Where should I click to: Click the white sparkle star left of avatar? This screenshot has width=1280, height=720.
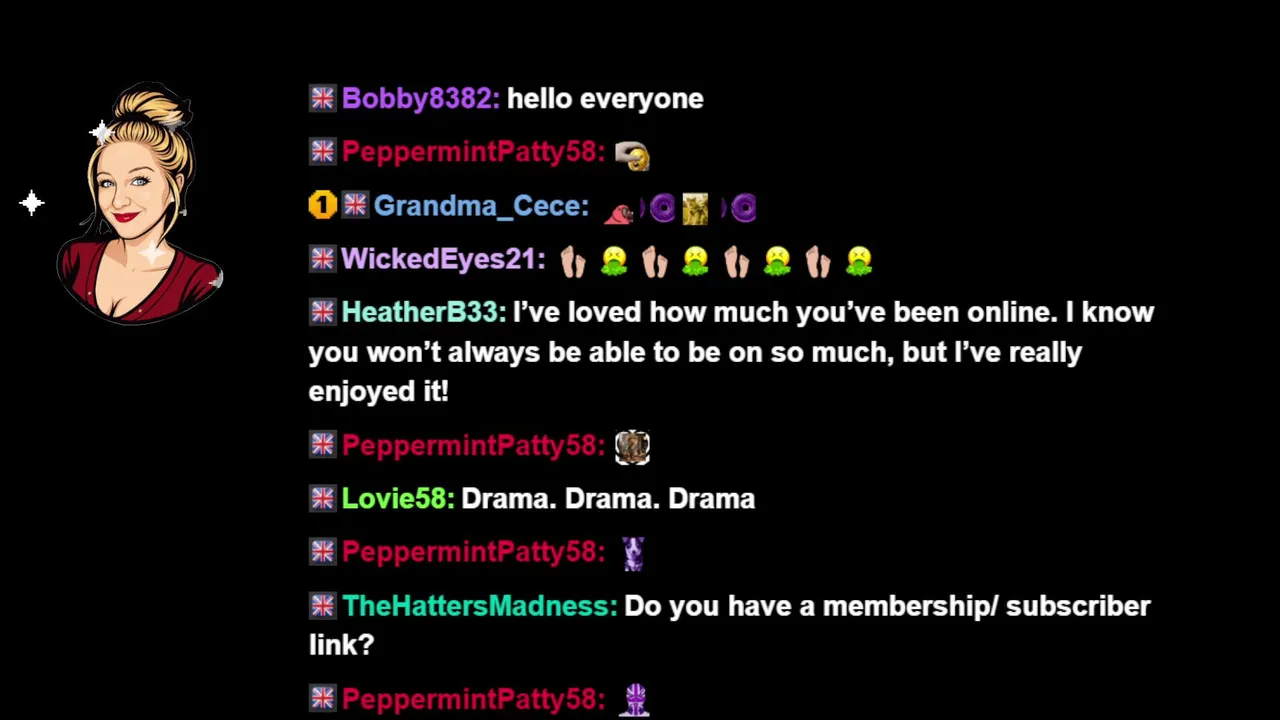[32, 204]
